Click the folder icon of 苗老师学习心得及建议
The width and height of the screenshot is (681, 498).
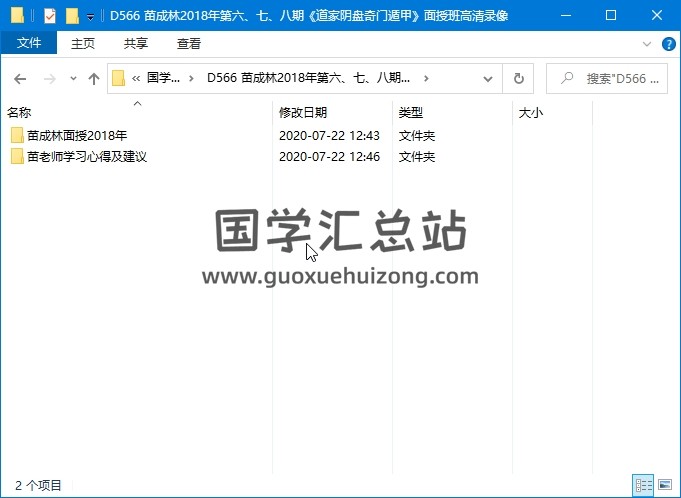coord(17,156)
